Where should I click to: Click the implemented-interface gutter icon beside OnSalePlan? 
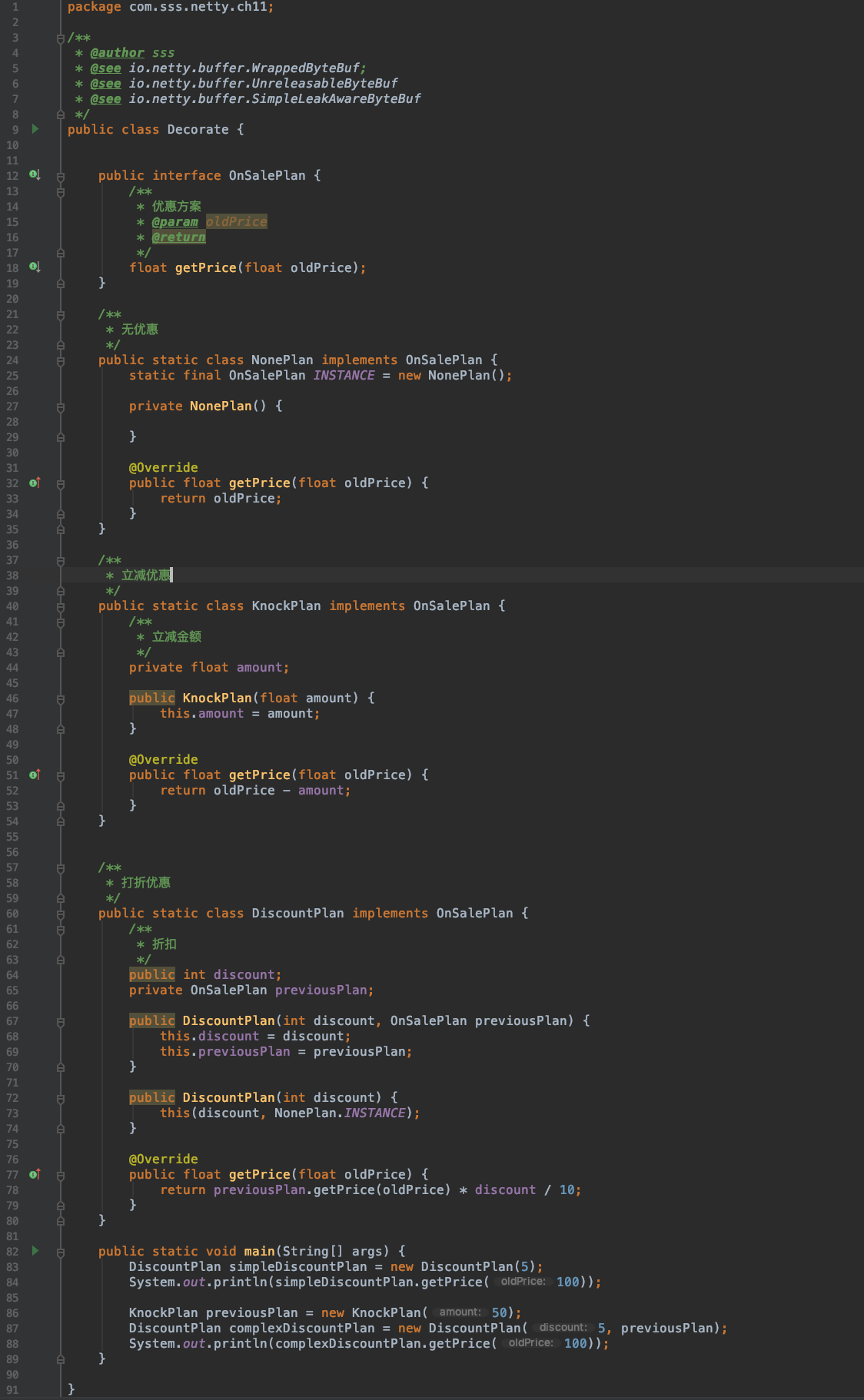point(35,175)
